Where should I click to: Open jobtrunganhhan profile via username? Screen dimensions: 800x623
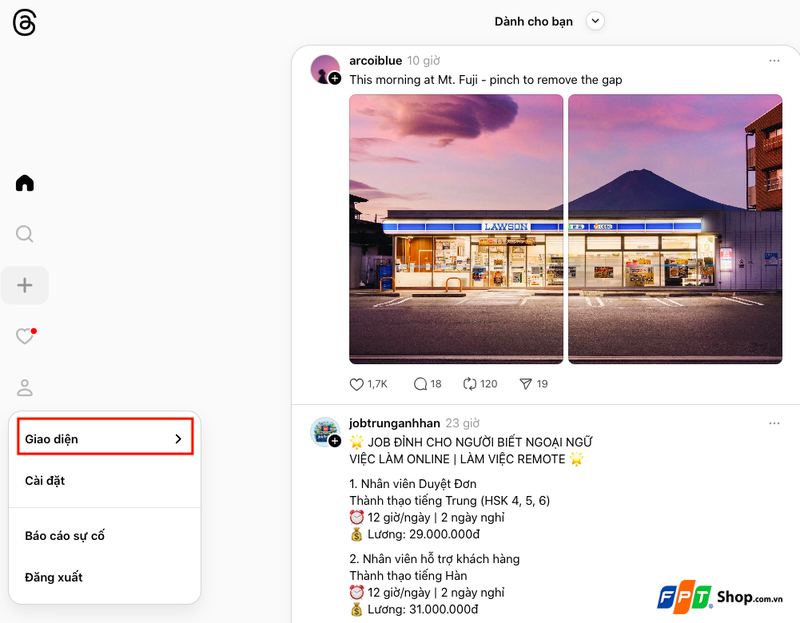pyautogui.click(x=394, y=423)
